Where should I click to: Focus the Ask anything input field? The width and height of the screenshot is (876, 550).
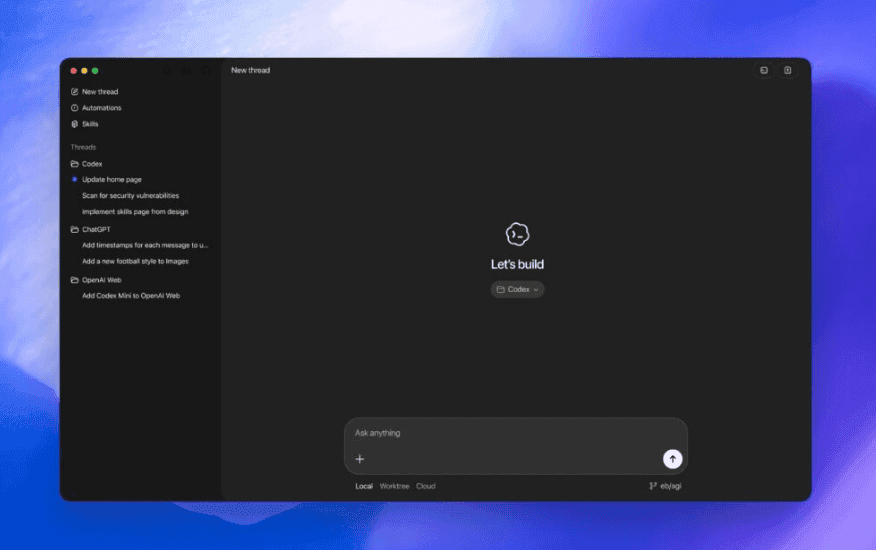tap(500, 433)
